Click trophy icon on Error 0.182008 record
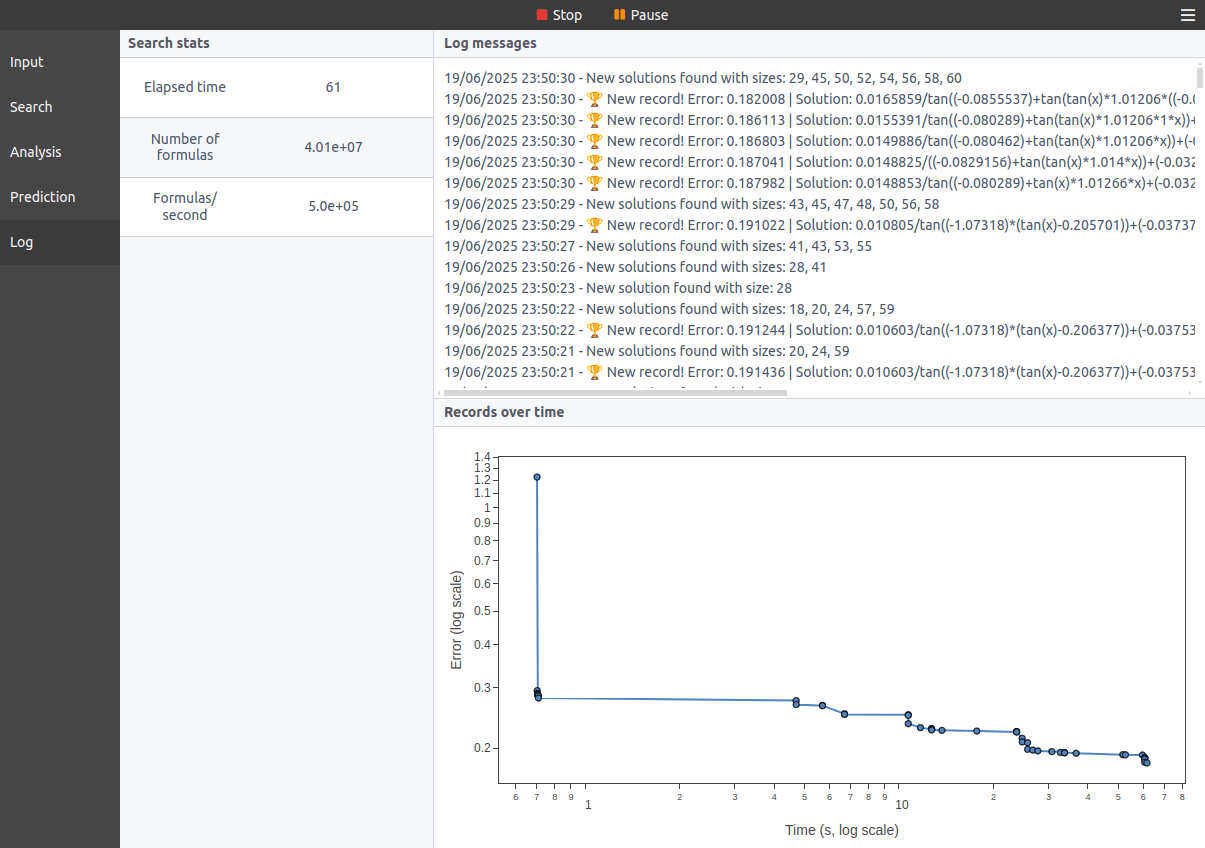The height and width of the screenshot is (848, 1205). [x=594, y=99]
